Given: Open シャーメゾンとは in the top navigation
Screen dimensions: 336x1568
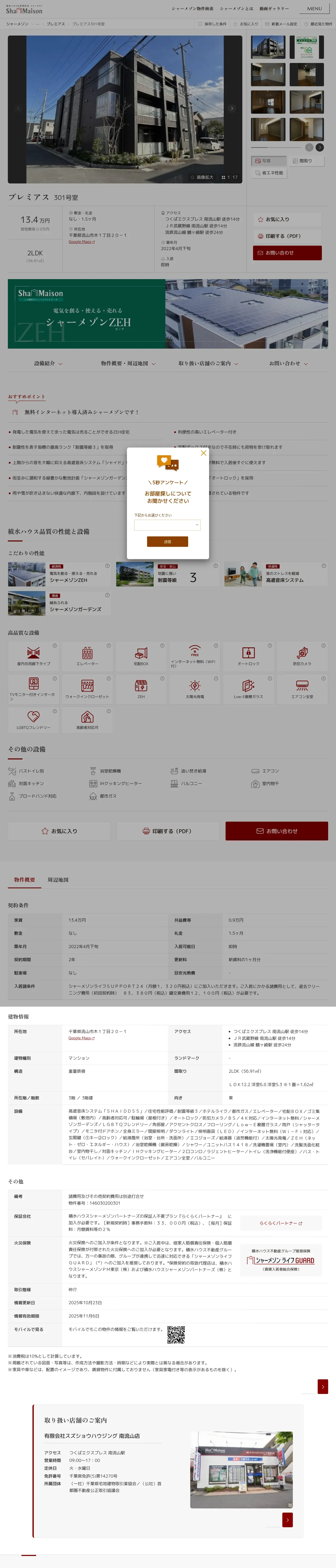Looking at the screenshot, I should pos(236,9).
